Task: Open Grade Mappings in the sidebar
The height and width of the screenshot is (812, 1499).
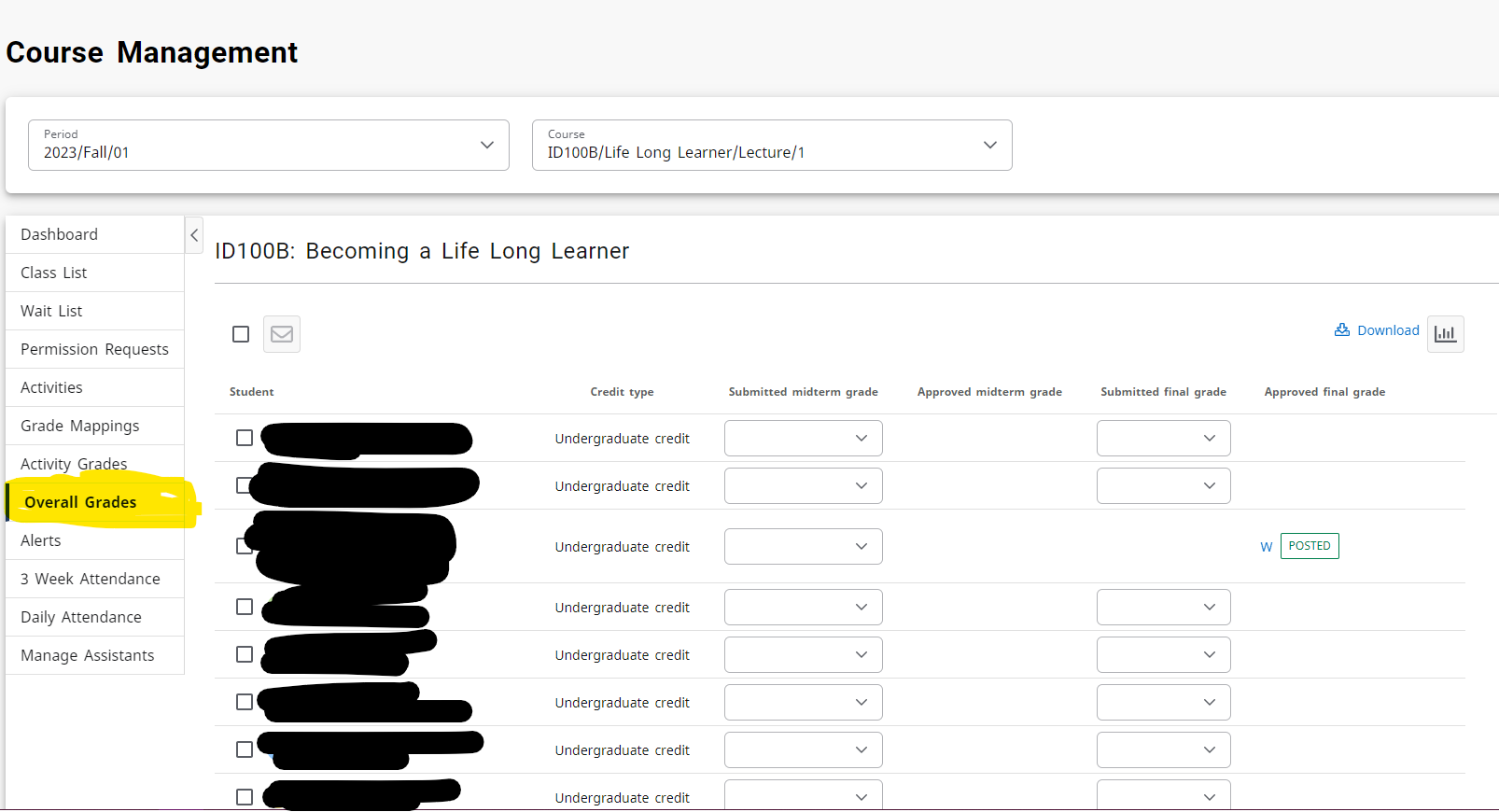Action: (x=95, y=426)
